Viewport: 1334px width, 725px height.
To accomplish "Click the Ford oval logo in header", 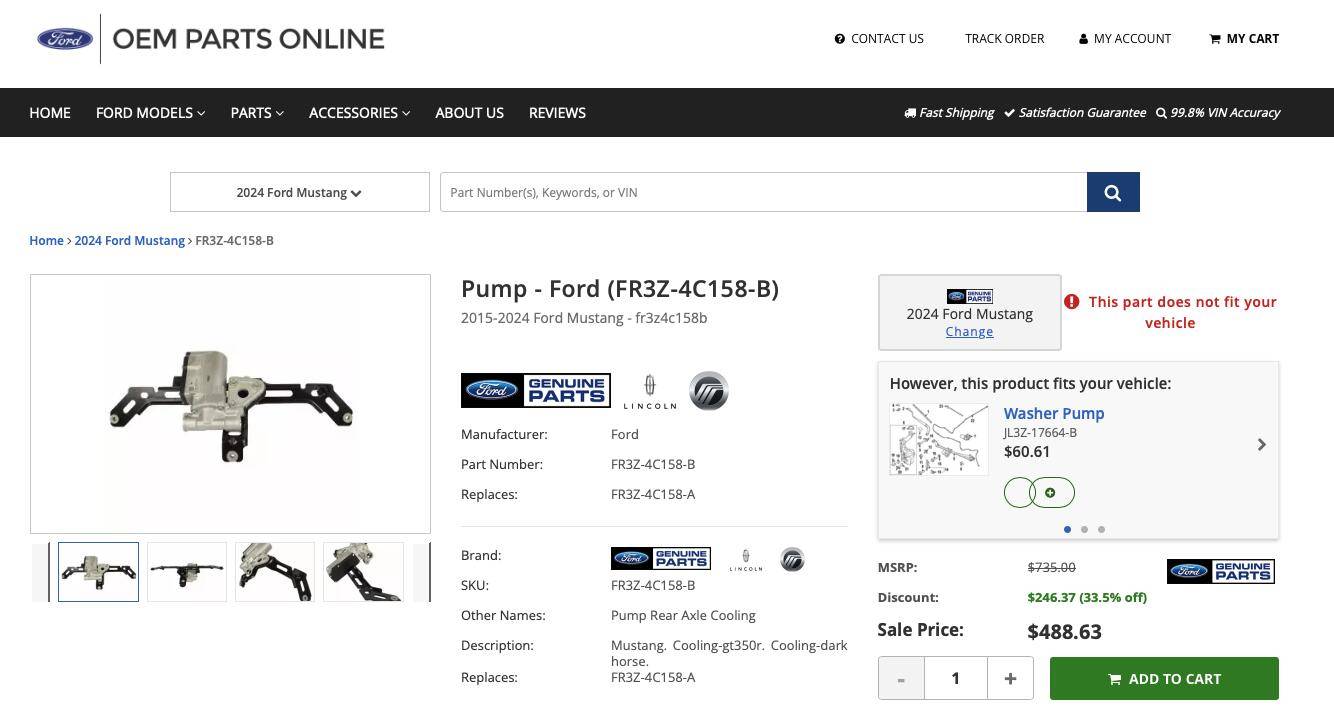I will (x=65, y=39).
